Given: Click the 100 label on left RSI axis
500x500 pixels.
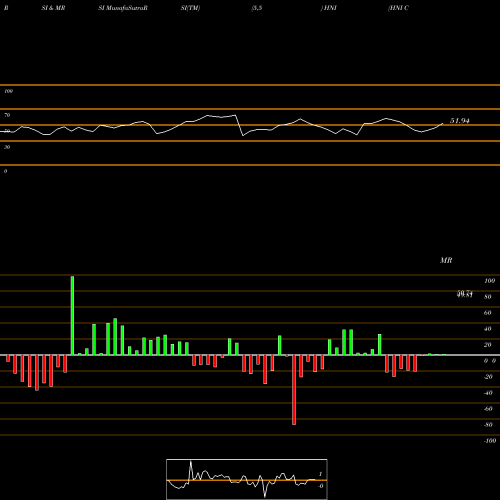Looking at the screenshot, I should click(8, 91).
